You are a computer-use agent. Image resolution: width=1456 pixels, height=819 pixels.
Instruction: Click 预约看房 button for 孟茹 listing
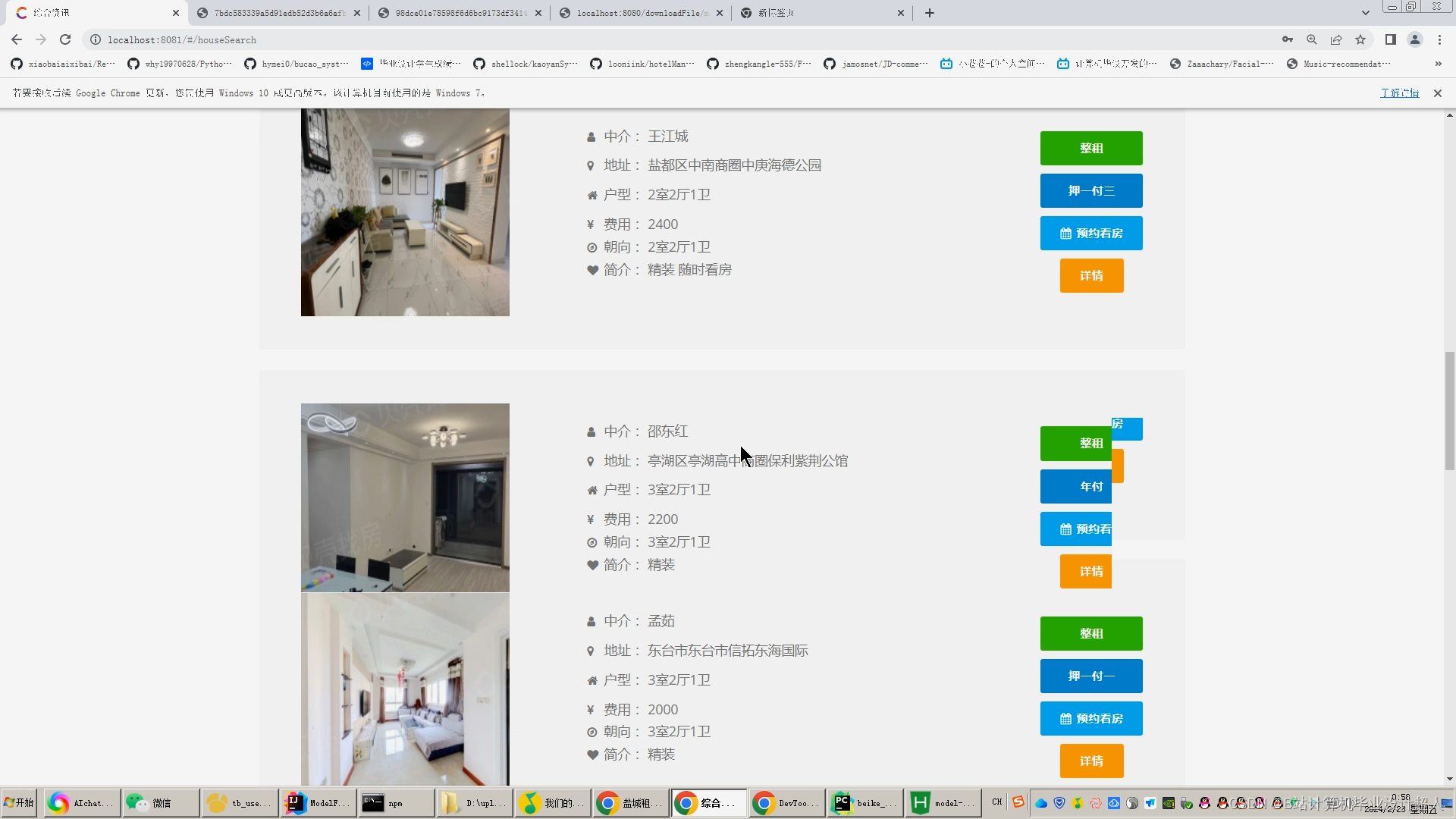coord(1091,719)
